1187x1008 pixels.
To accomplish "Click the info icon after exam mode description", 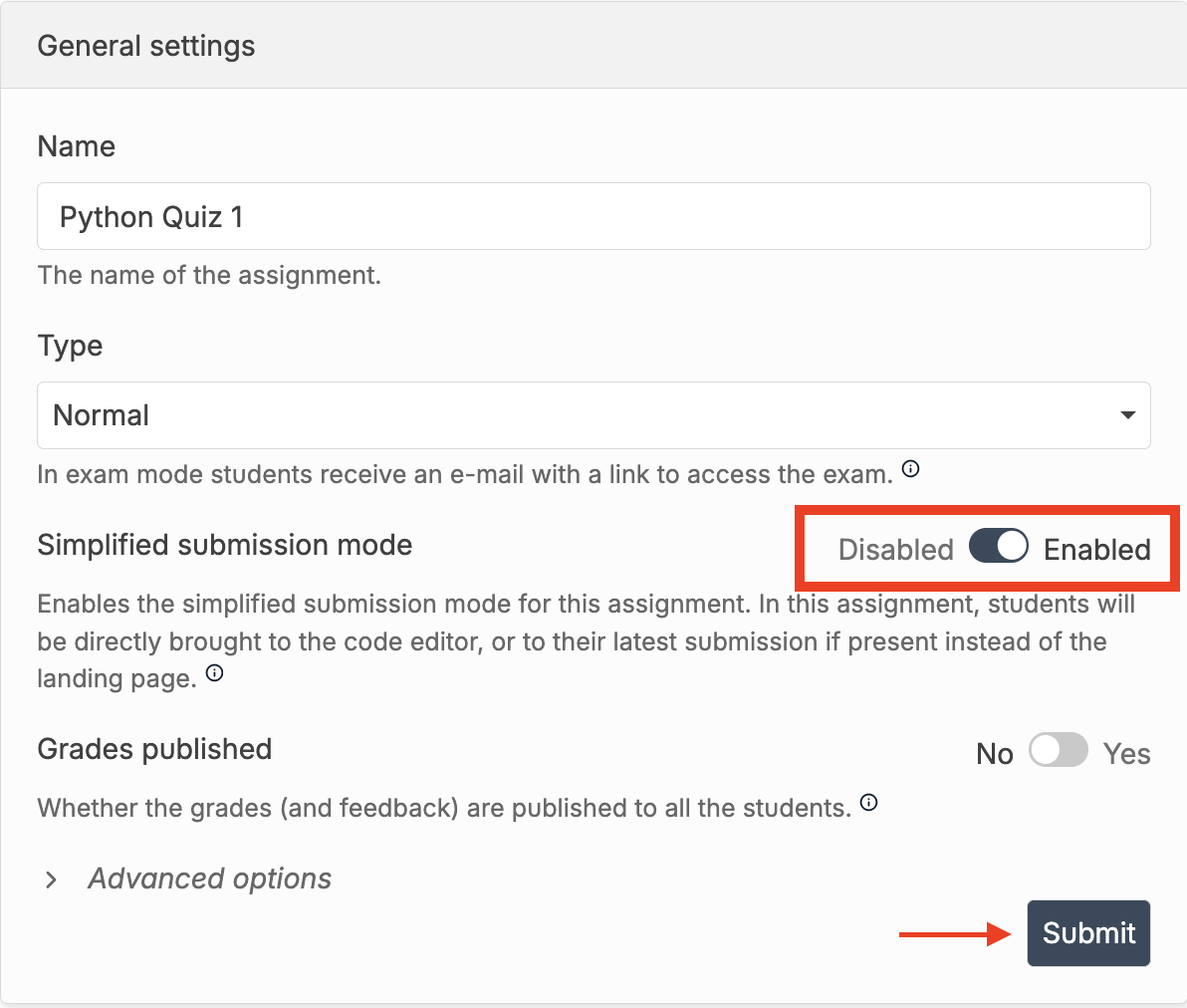I will pyautogui.click(x=910, y=469).
